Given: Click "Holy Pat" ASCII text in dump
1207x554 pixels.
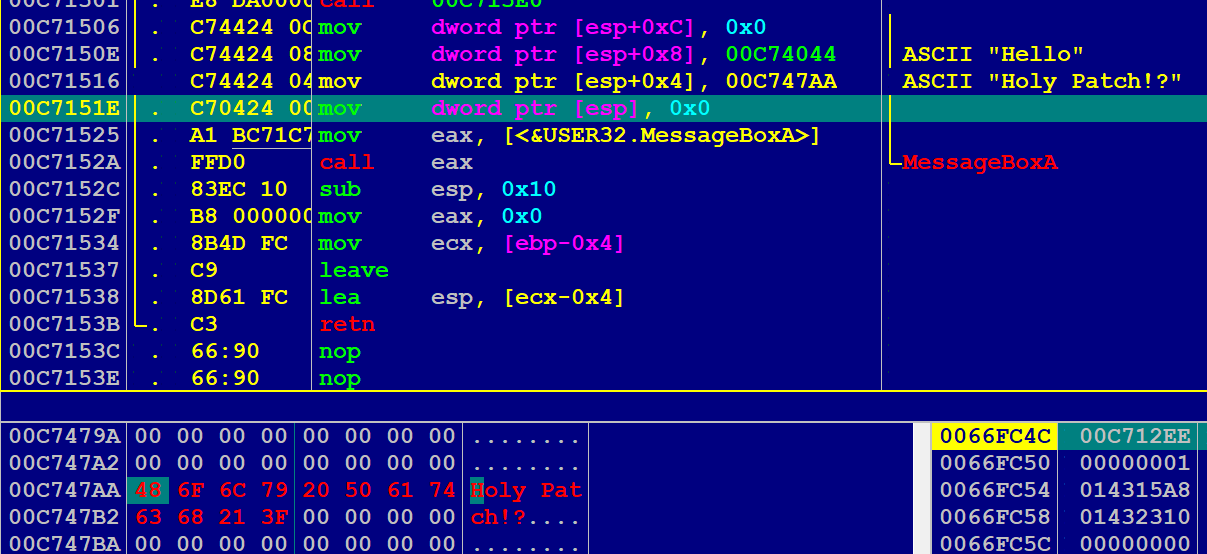Looking at the screenshot, I should tap(526, 491).
